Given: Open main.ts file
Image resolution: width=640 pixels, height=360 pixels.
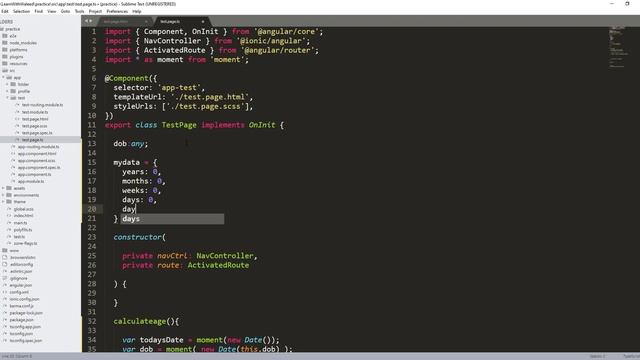Looking at the screenshot, I should click(20, 223).
